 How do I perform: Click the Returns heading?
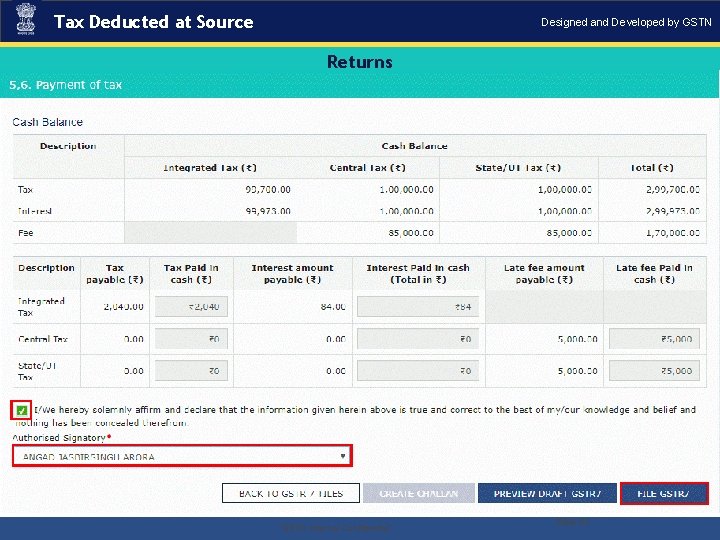click(x=360, y=62)
